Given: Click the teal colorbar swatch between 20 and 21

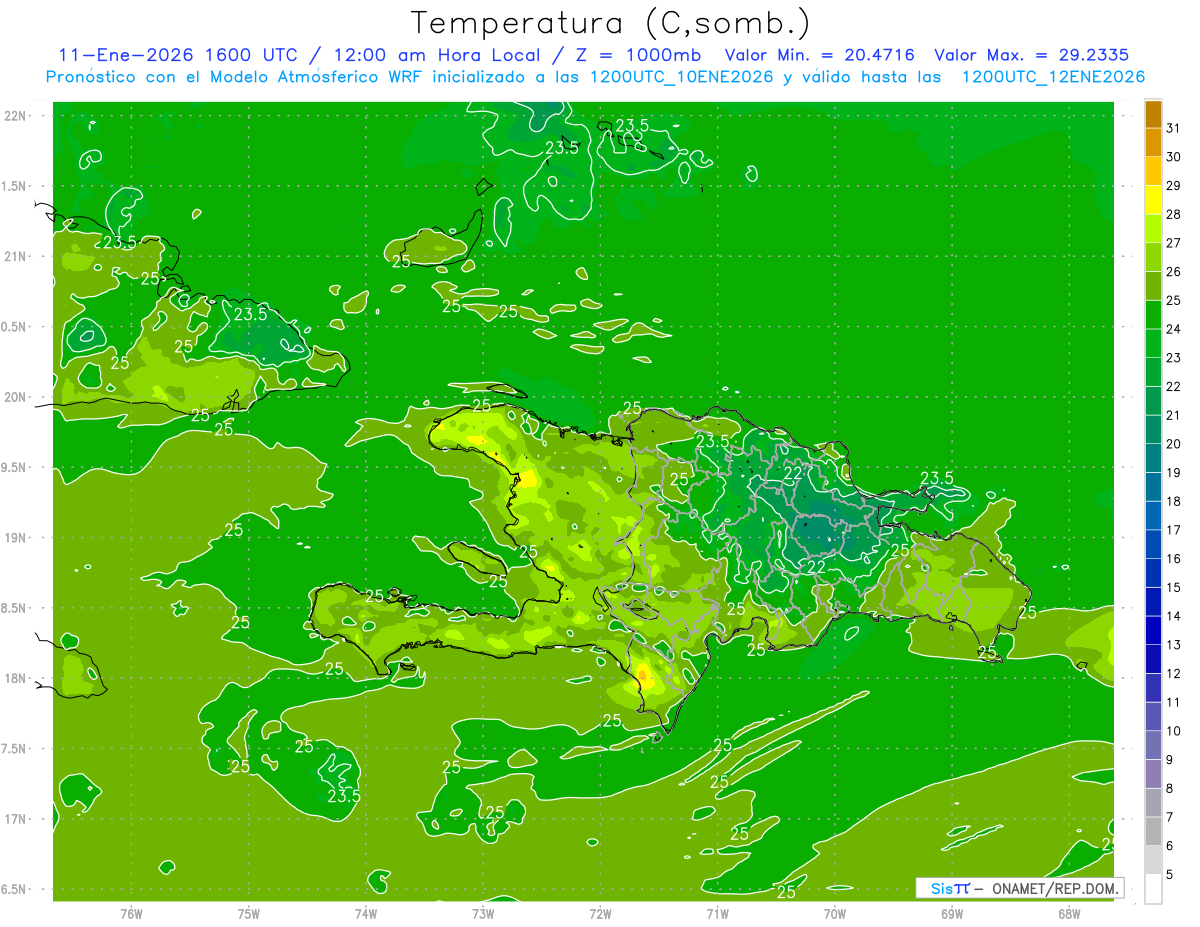Looking at the screenshot, I should (x=1153, y=430).
